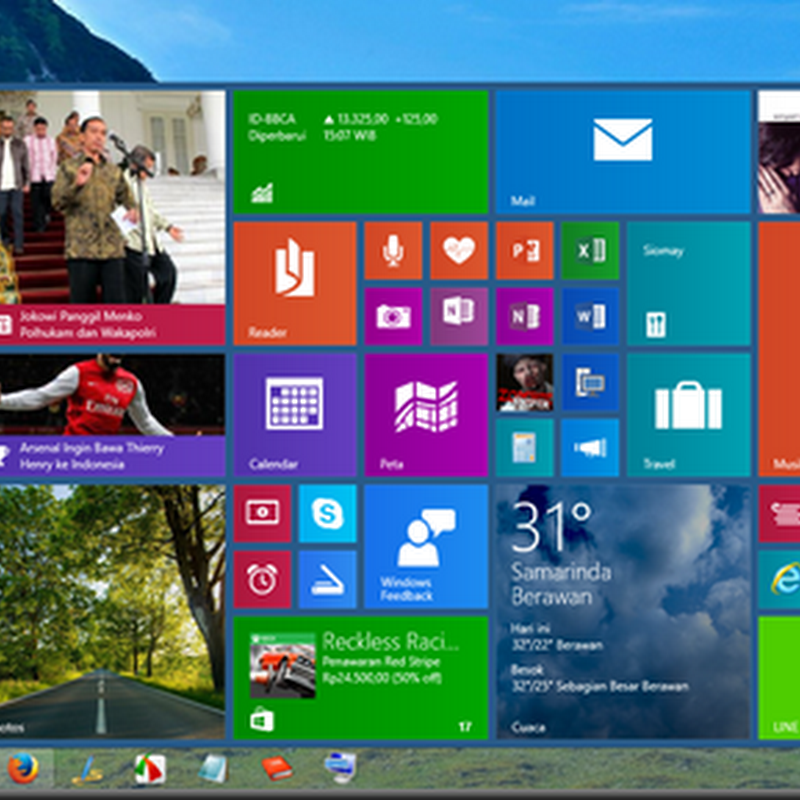Image resolution: width=800 pixels, height=800 pixels.
Task: Open the Travel suitcase tile
Action: pyautogui.click(x=688, y=415)
